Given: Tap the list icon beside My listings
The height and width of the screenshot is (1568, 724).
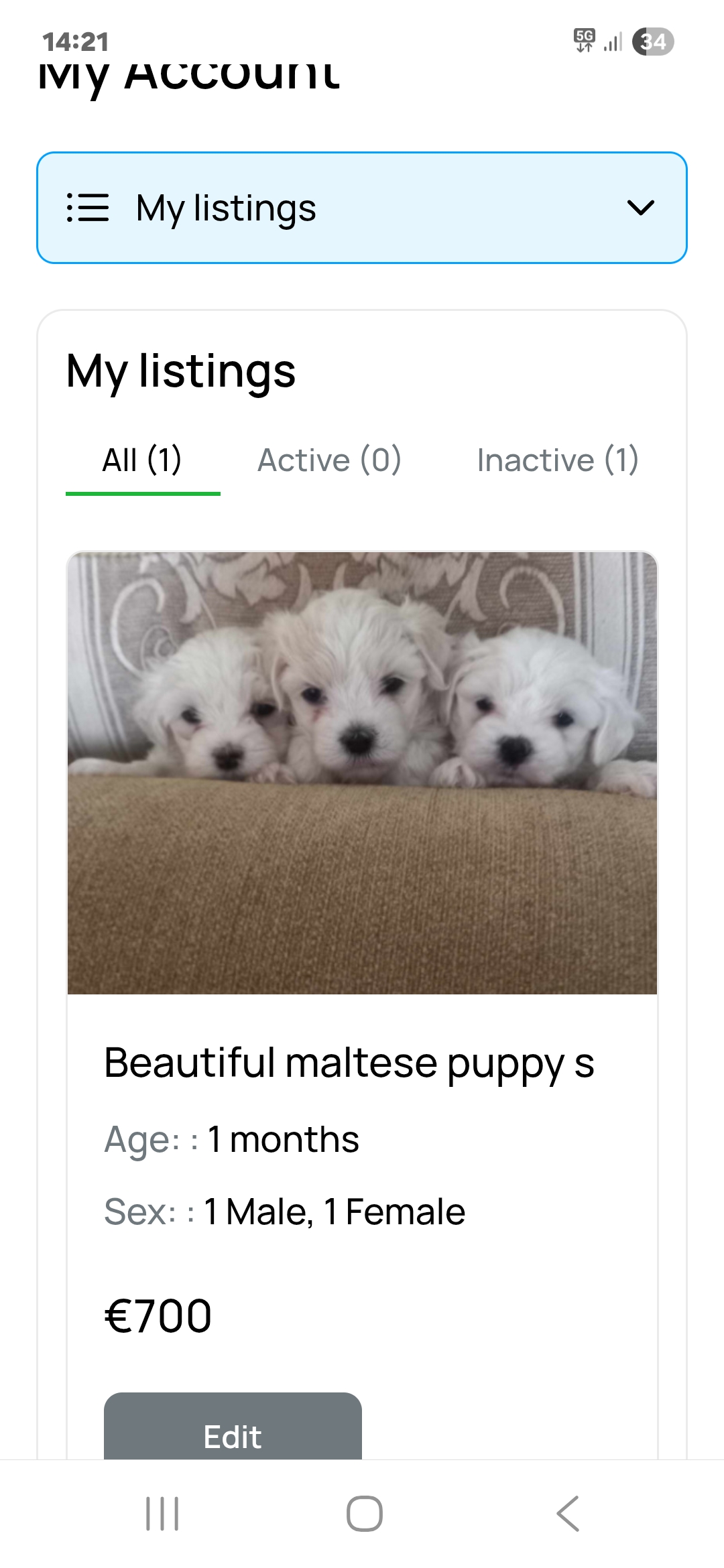Looking at the screenshot, I should pyautogui.click(x=88, y=208).
